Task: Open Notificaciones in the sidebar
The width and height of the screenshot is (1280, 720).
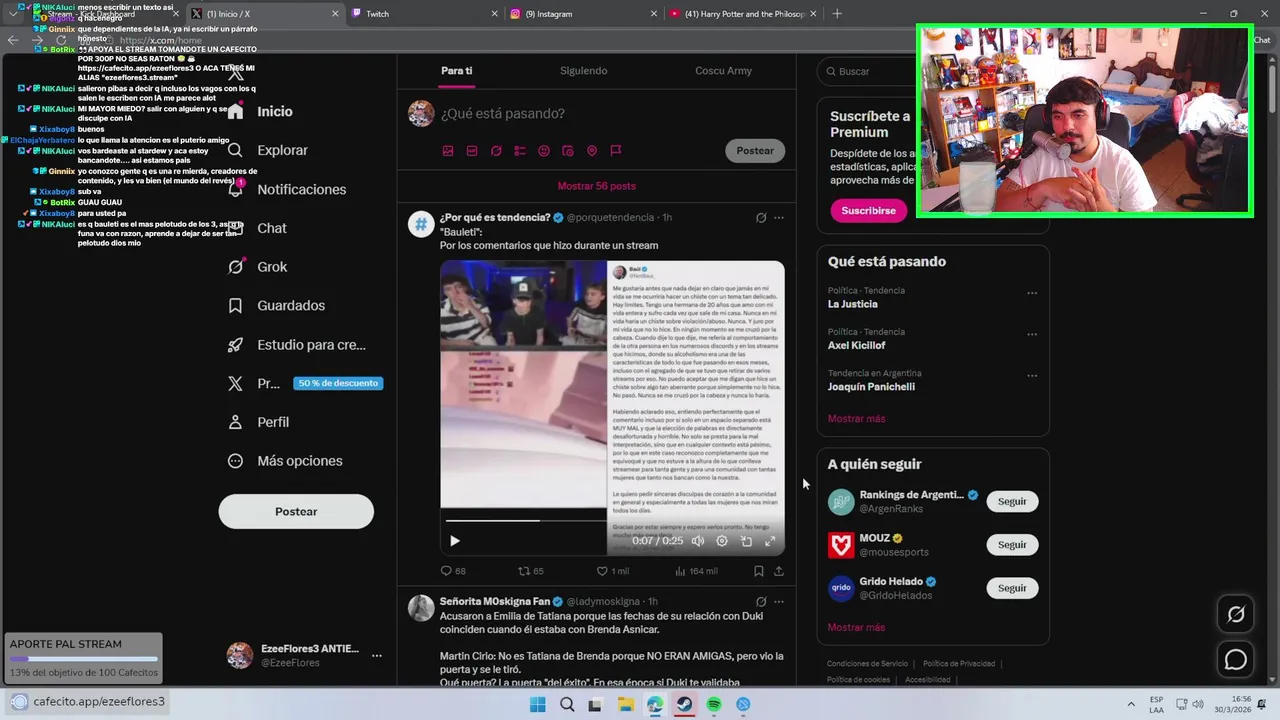Action: [287, 189]
